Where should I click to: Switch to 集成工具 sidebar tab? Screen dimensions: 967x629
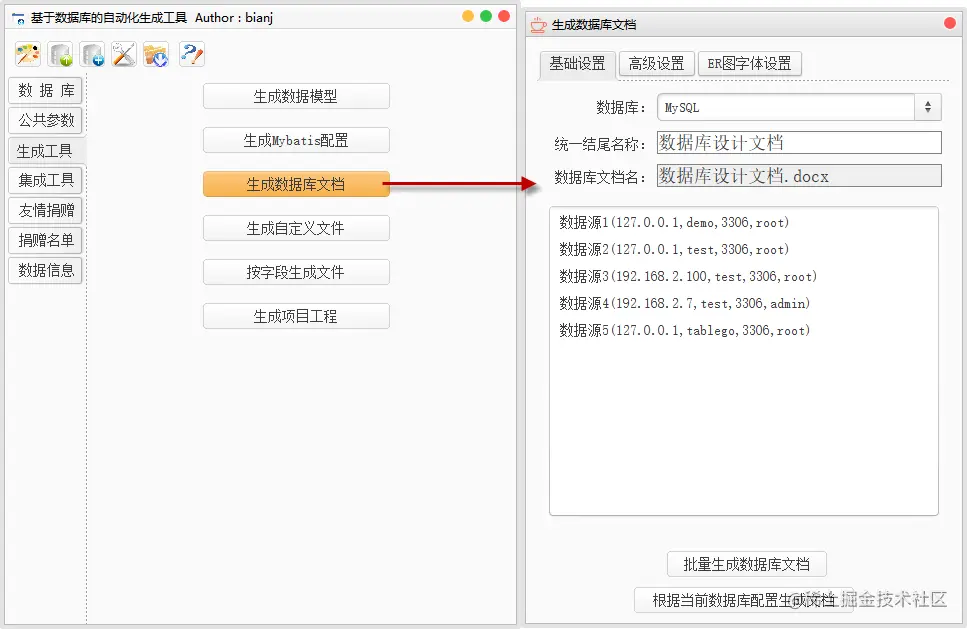pos(46,180)
